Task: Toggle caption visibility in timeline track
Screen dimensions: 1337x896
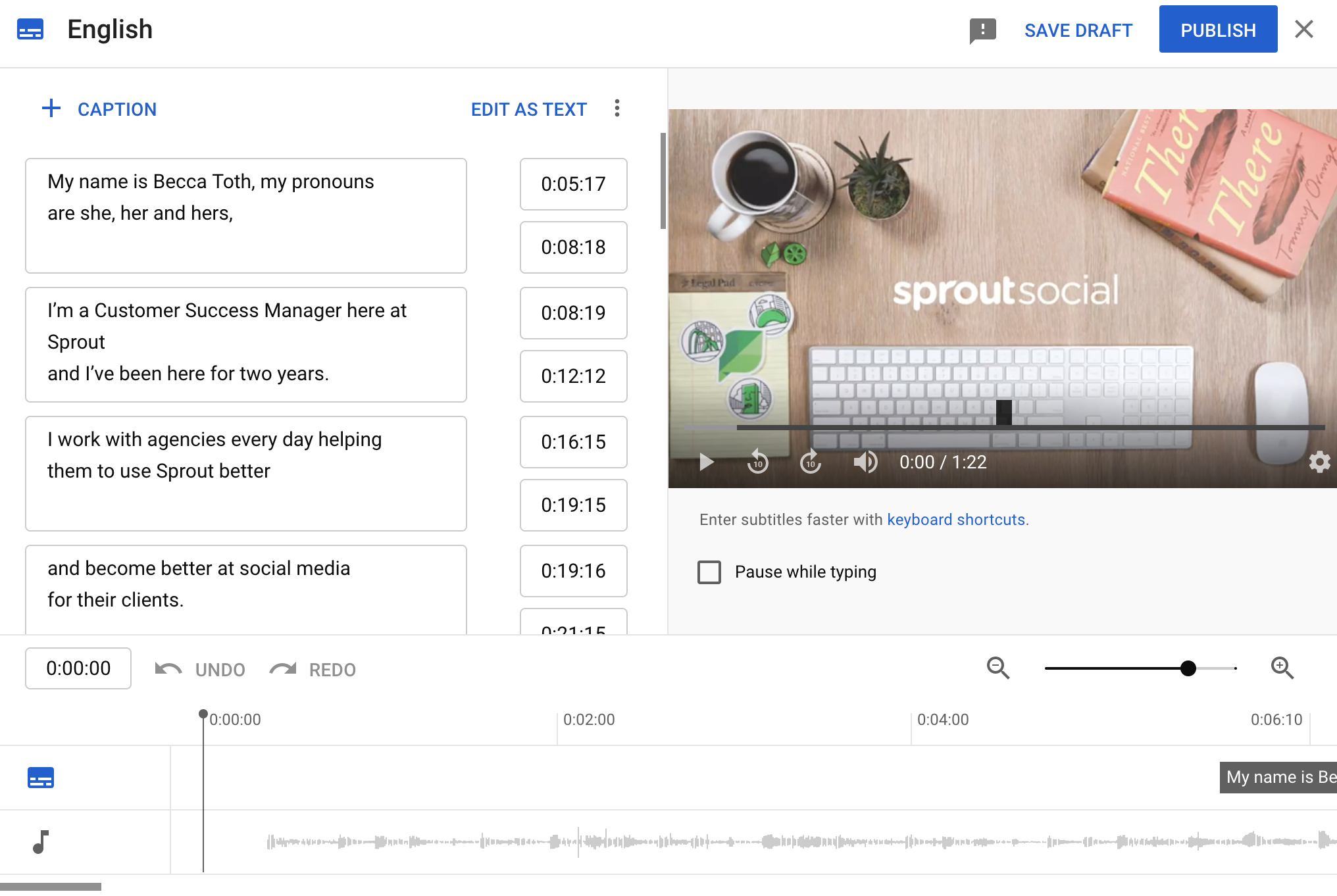Action: (x=40, y=778)
